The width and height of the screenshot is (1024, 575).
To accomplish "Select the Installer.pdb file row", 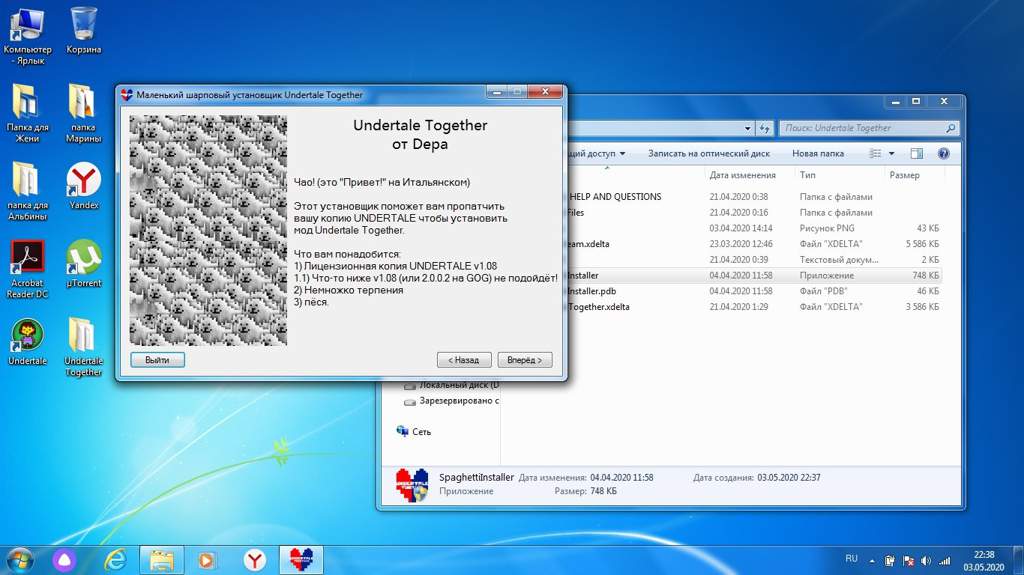I will 754,291.
